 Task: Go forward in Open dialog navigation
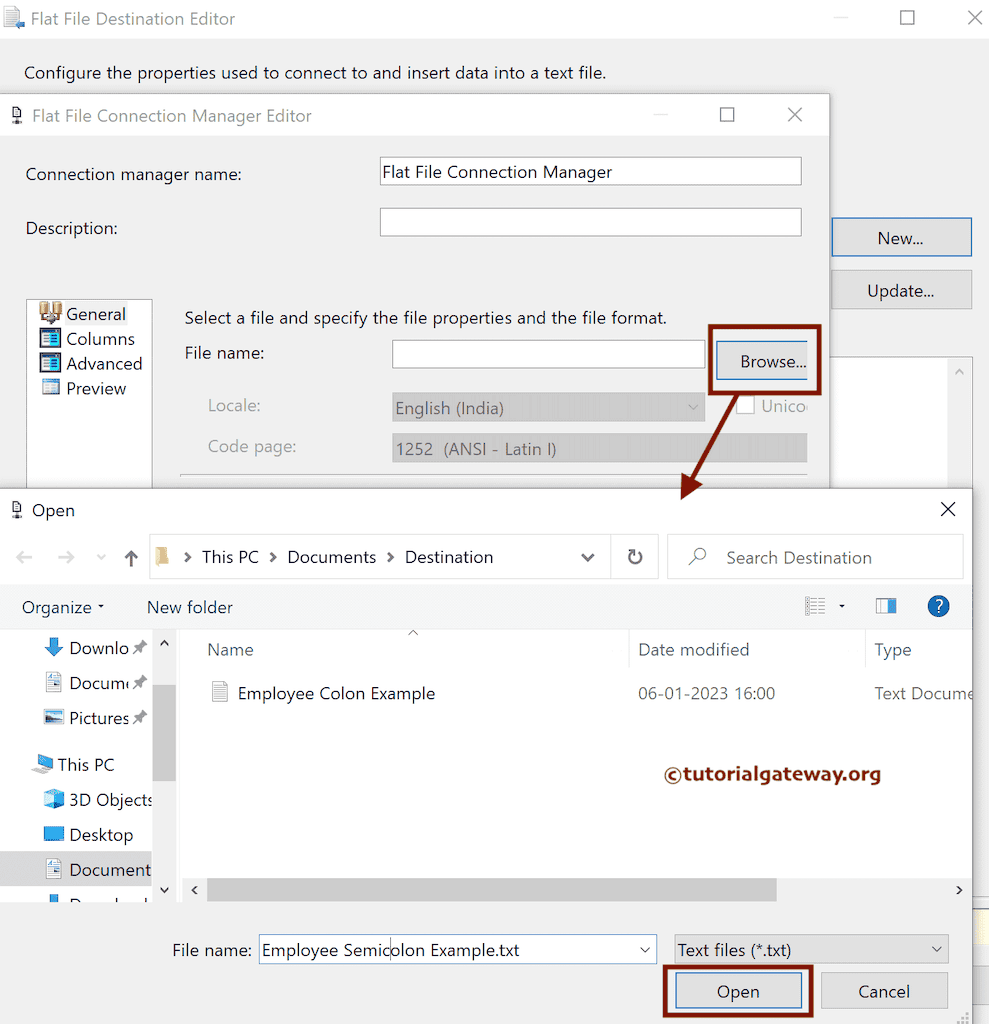pos(65,557)
